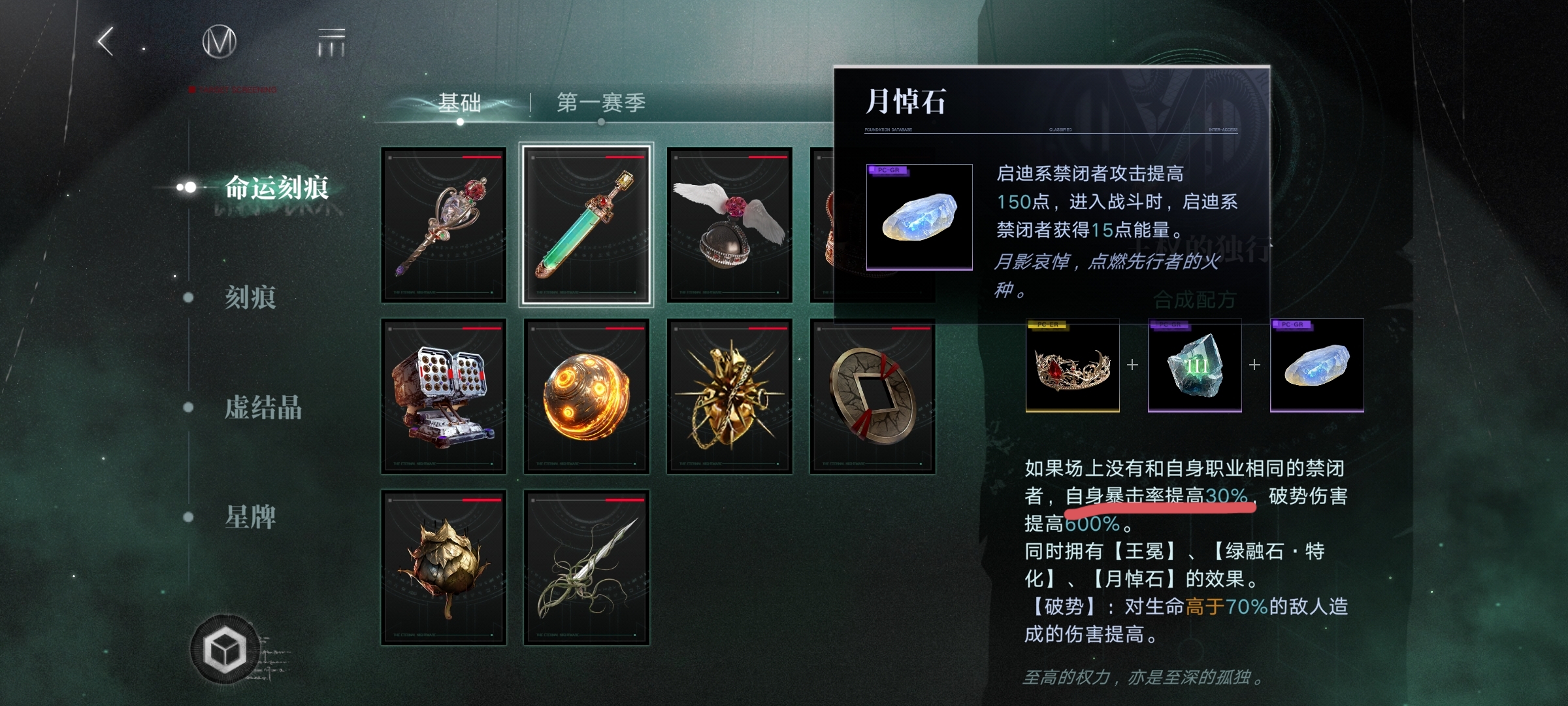The width and height of the screenshot is (1568, 706).
Task: Open the 虚结晶 category
Action: point(263,407)
